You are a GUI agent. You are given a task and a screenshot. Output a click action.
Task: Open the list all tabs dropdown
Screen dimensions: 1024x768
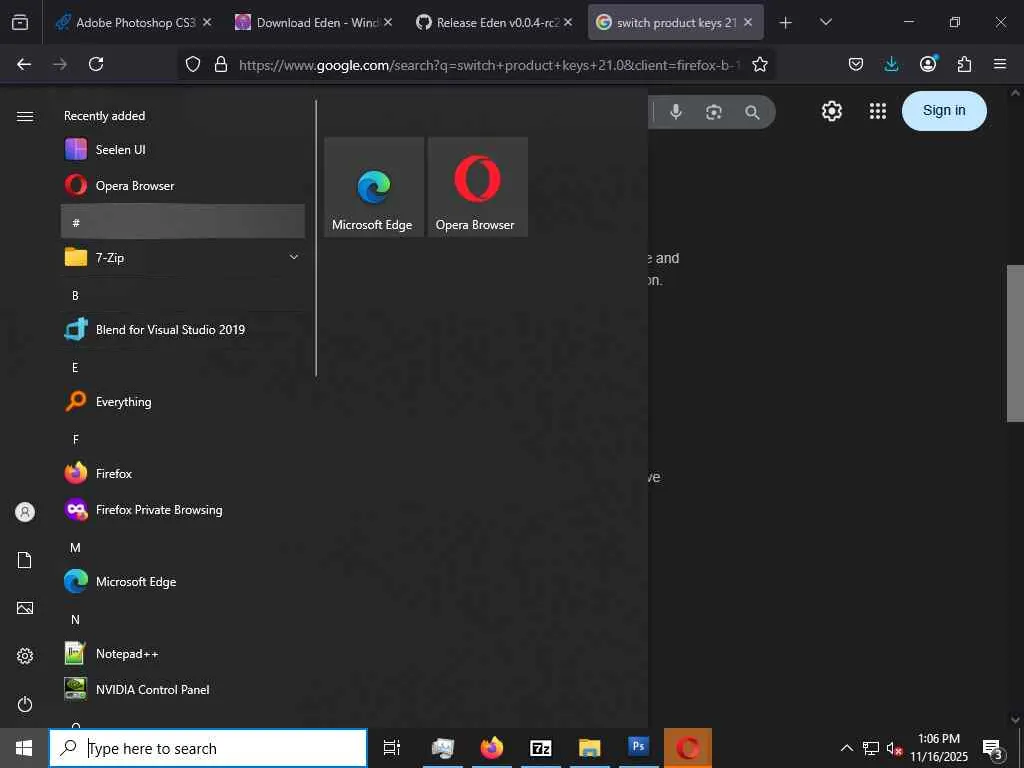[x=825, y=23]
